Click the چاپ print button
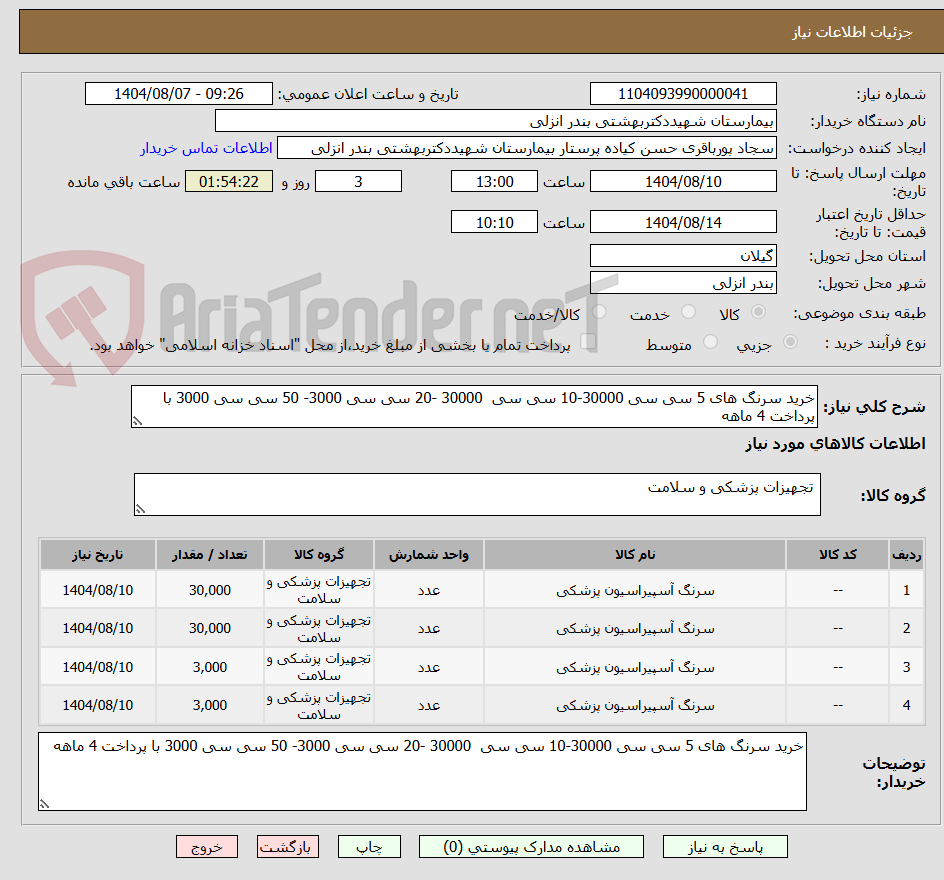The width and height of the screenshot is (944, 880). [x=371, y=846]
